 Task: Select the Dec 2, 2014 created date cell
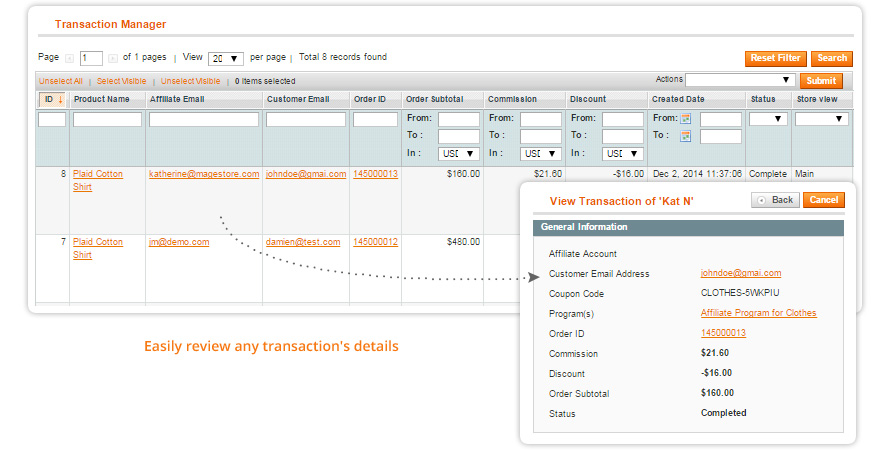click(697, 174)
